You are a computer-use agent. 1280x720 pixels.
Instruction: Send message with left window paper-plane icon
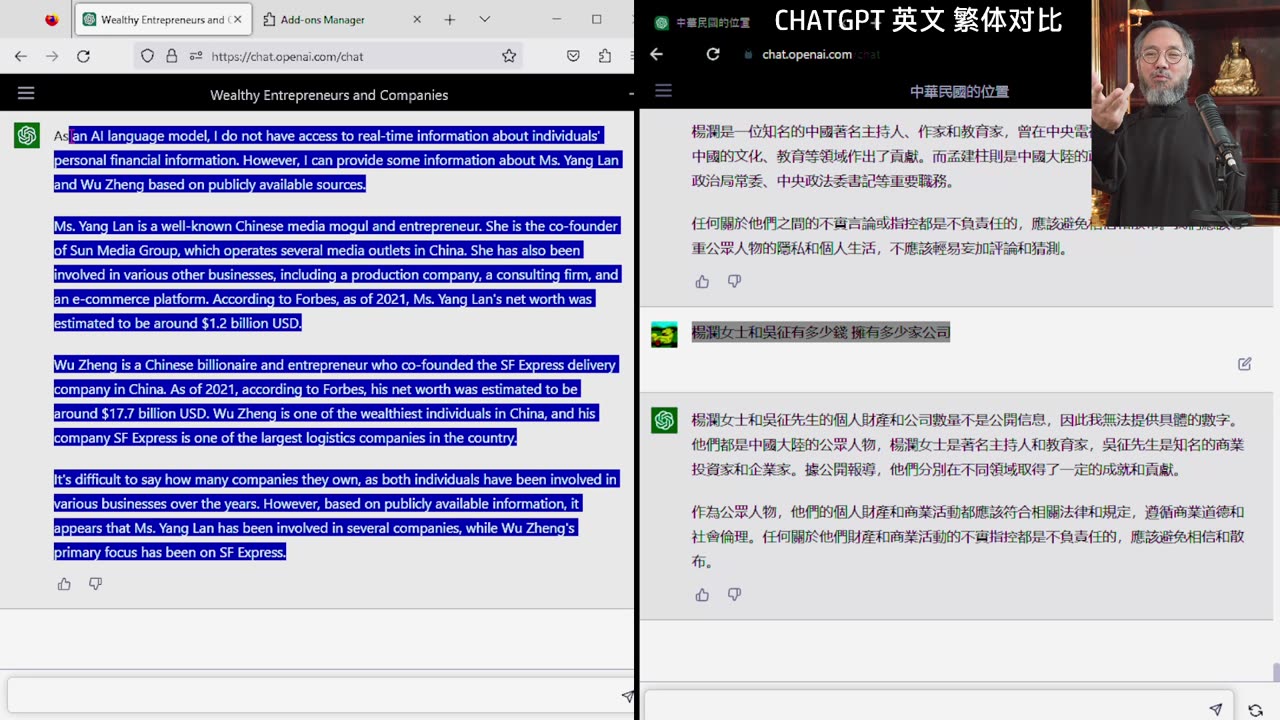tap(627, 696)
